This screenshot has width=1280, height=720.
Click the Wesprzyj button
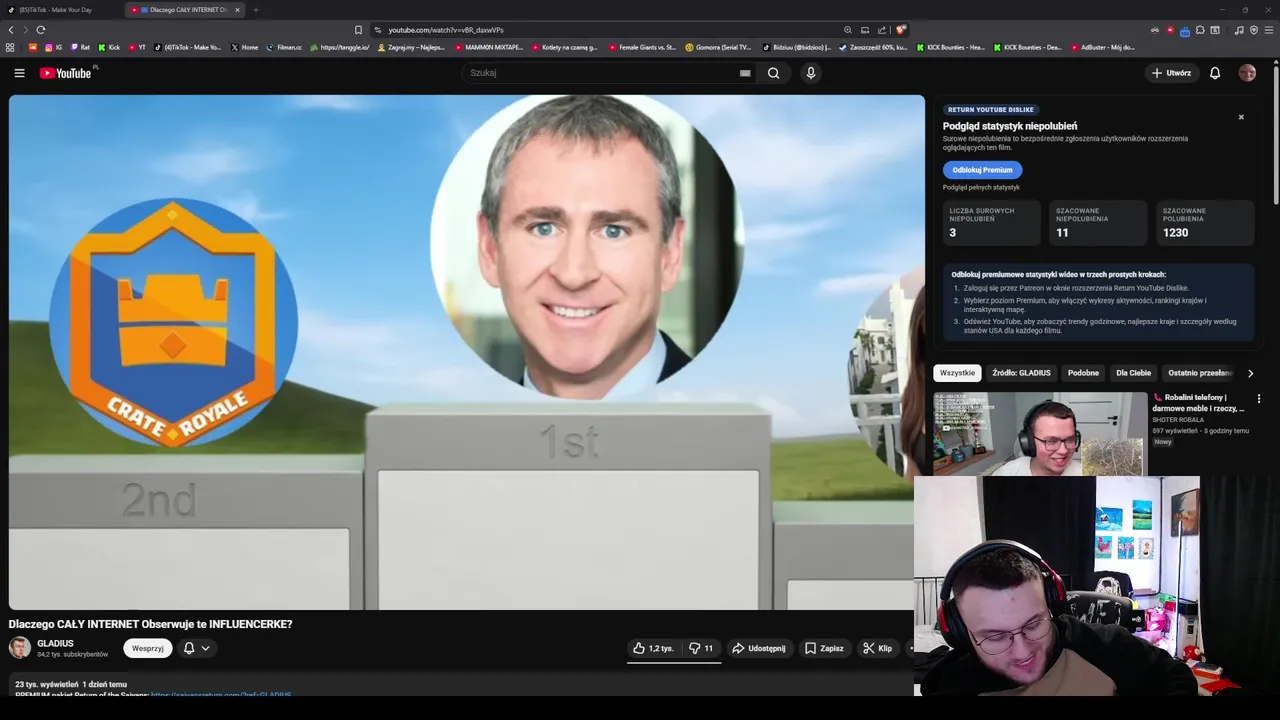148,648
